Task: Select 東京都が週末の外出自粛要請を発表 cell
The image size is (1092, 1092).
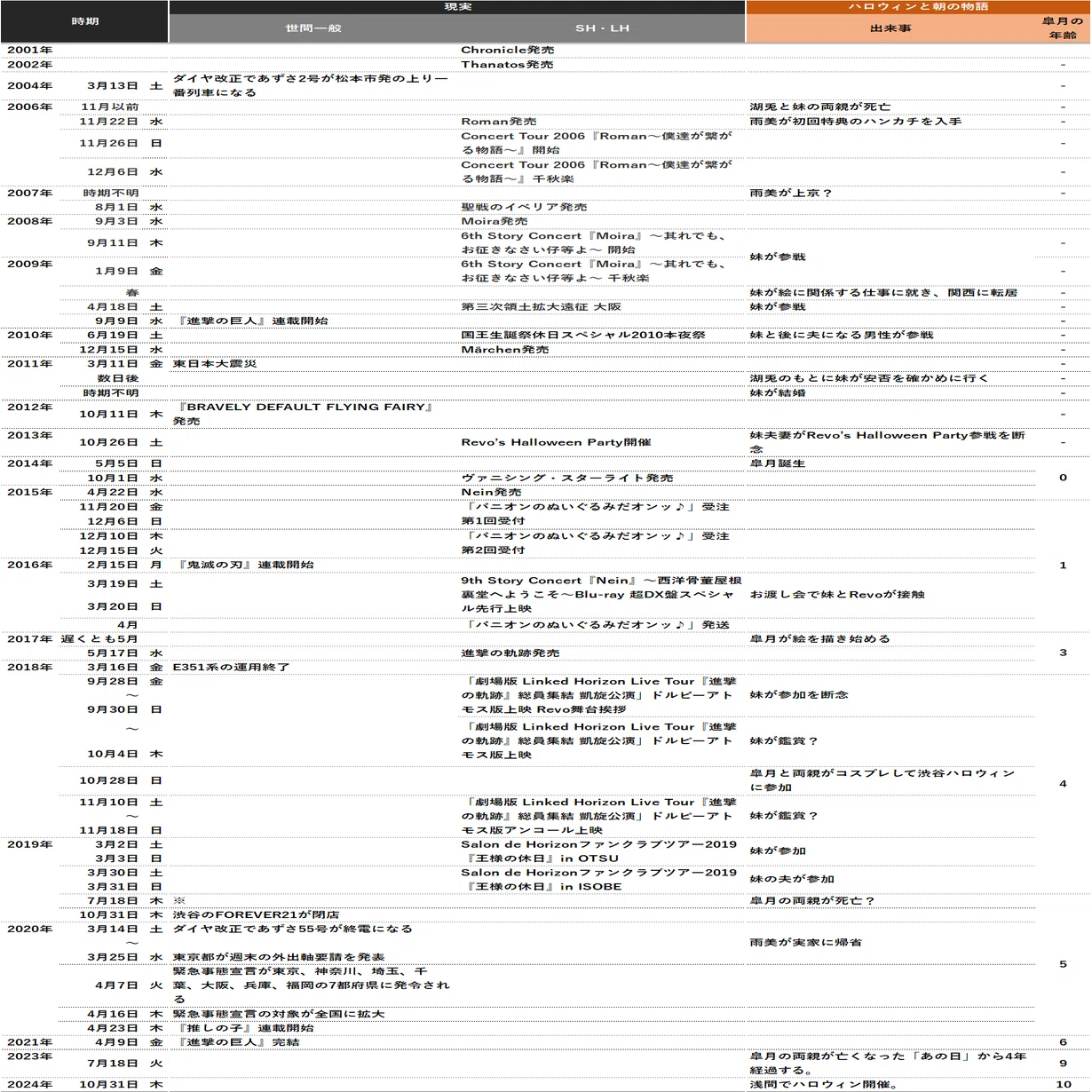Action: tap(279, 958)
